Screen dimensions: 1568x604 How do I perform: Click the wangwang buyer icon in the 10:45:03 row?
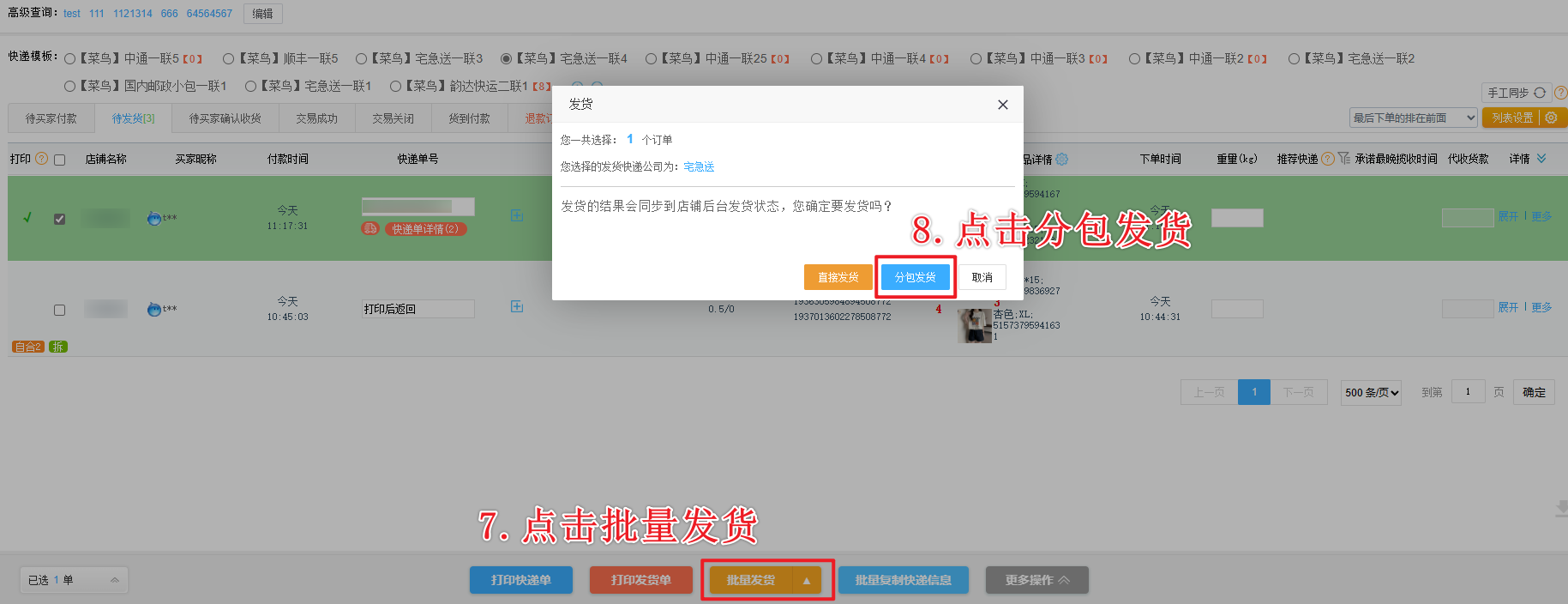(154, 309)
